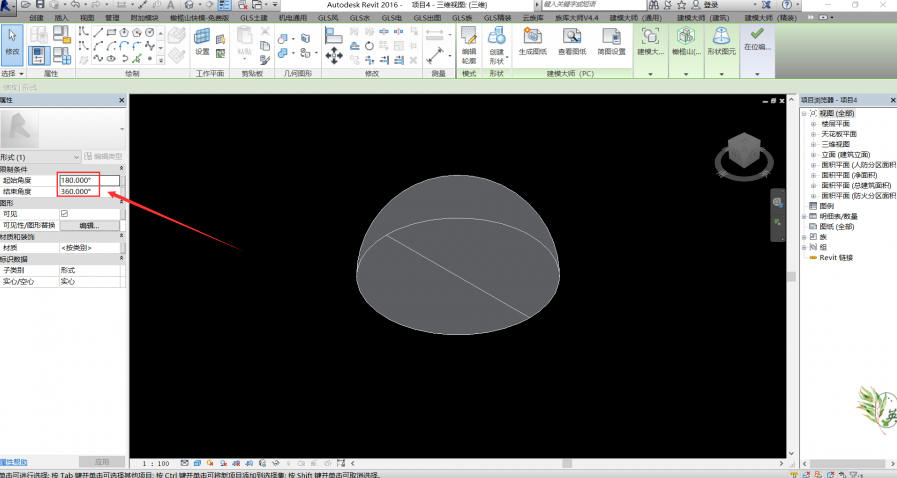Click the Create Form (创建形状) icon

point(497,37)
